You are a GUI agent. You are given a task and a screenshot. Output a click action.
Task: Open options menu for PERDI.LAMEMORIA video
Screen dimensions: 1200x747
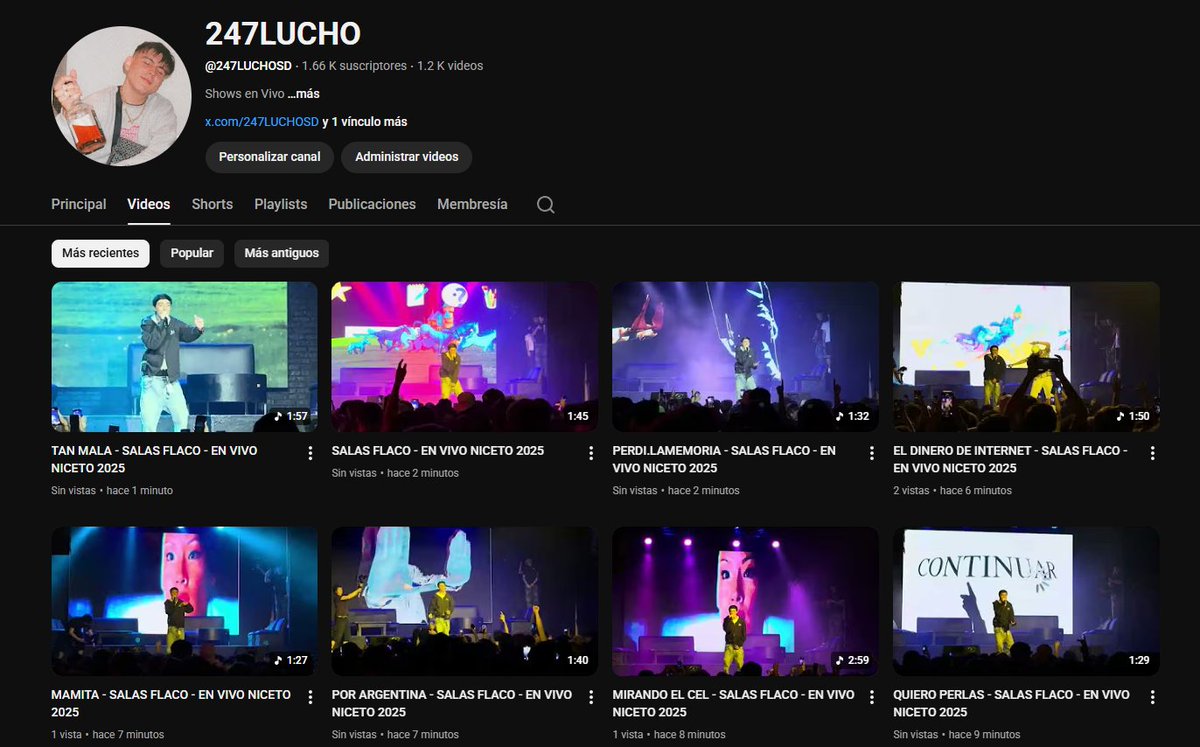coord(872,453)
